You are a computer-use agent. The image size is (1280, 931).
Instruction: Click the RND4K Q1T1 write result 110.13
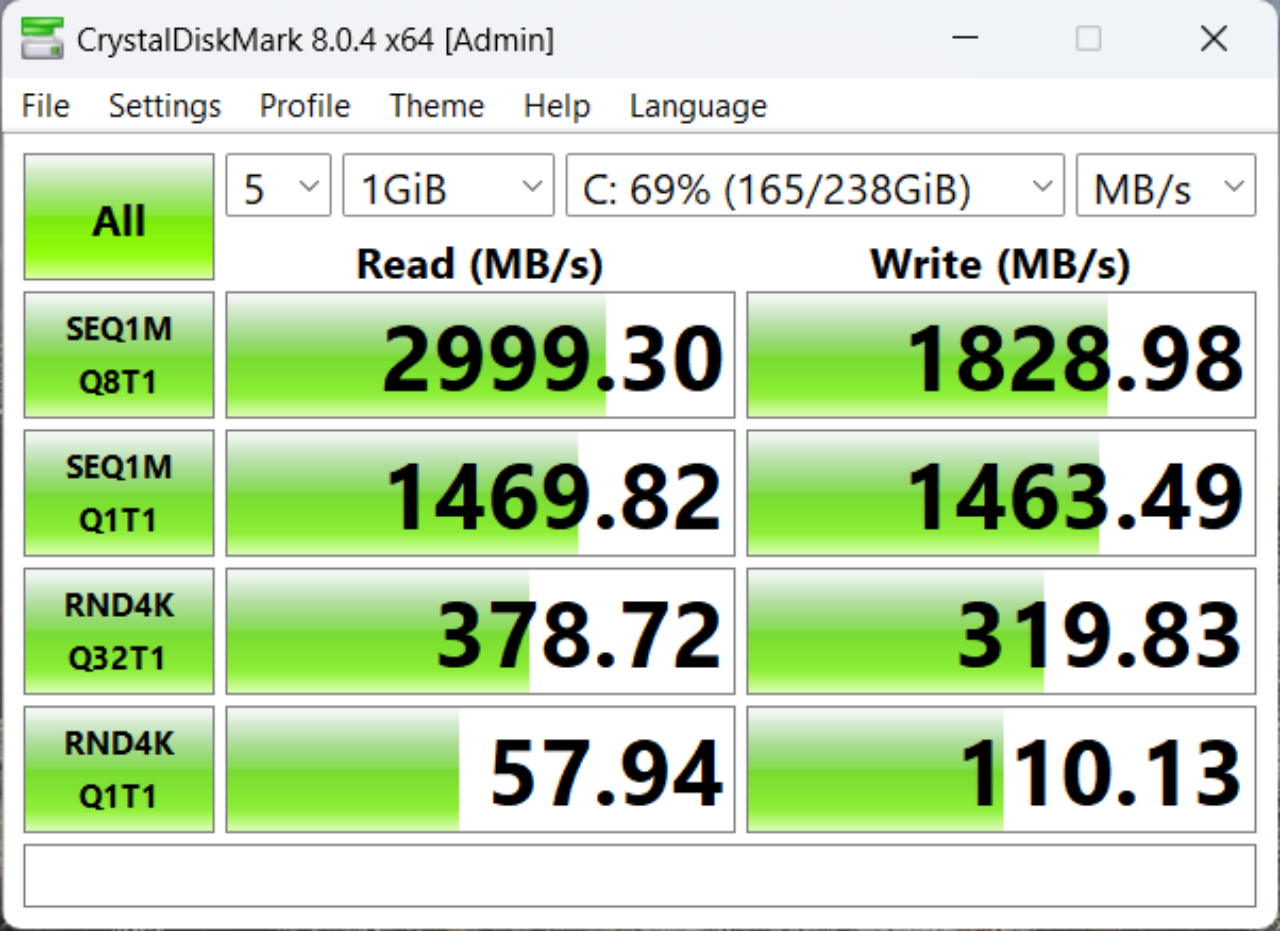1002,769
